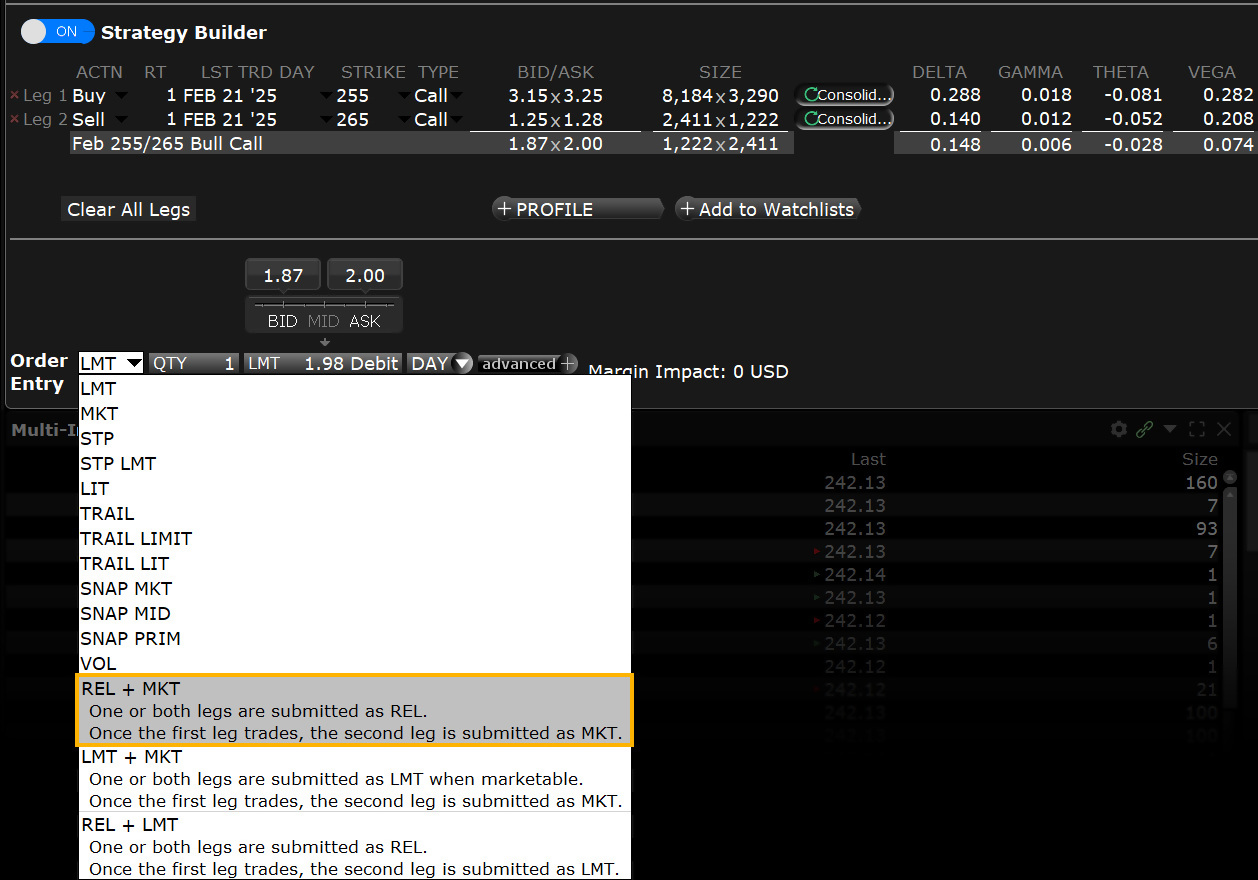The width and height of the screenshot is (1258, 880).
Task: Click the 1.87 bid price button
Action: (x=283, y=274)
